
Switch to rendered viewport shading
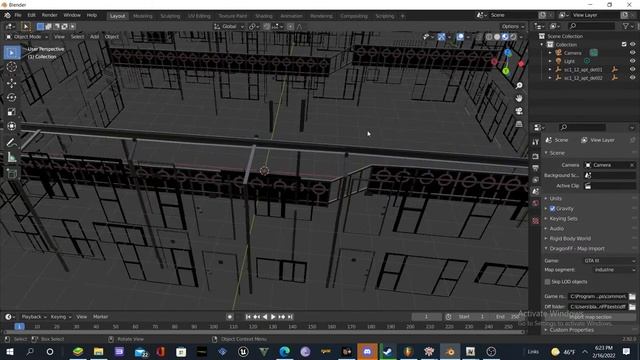[513, 37]
